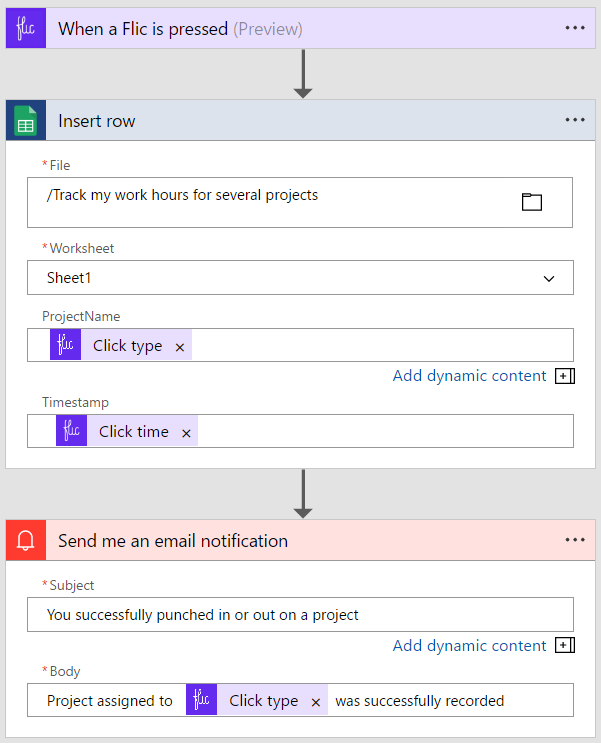
Task: Remove Click type token from email Body
Action: click(x=316, y=701)
